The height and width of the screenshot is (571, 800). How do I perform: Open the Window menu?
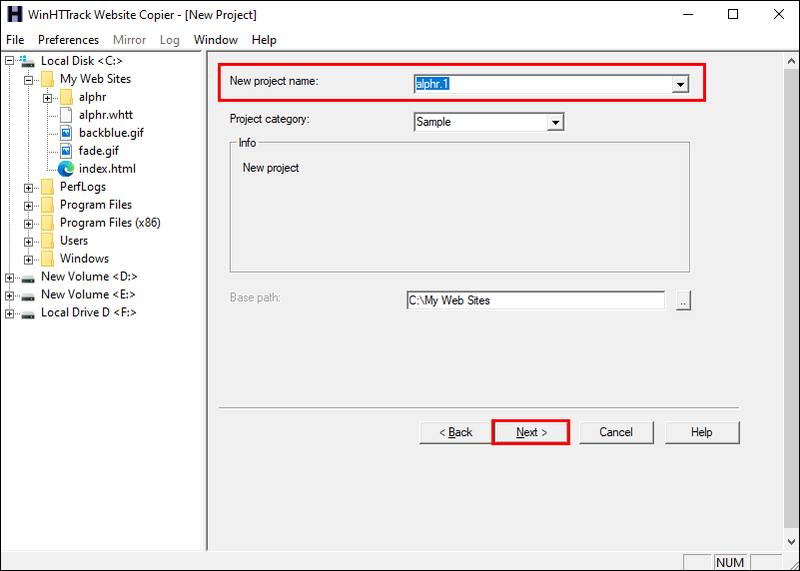[x=215, y=40]
